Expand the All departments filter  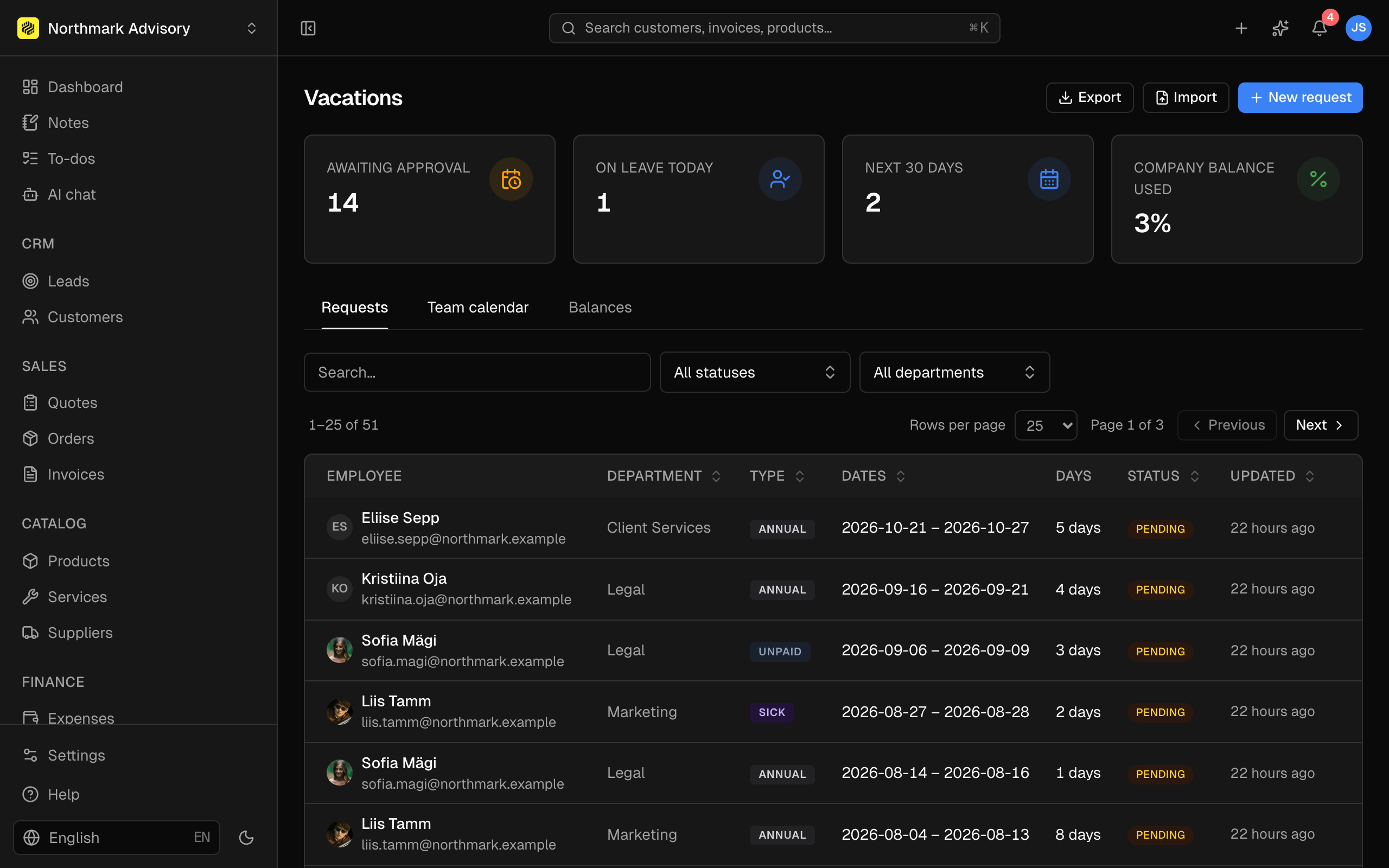(x=954, y=372)
